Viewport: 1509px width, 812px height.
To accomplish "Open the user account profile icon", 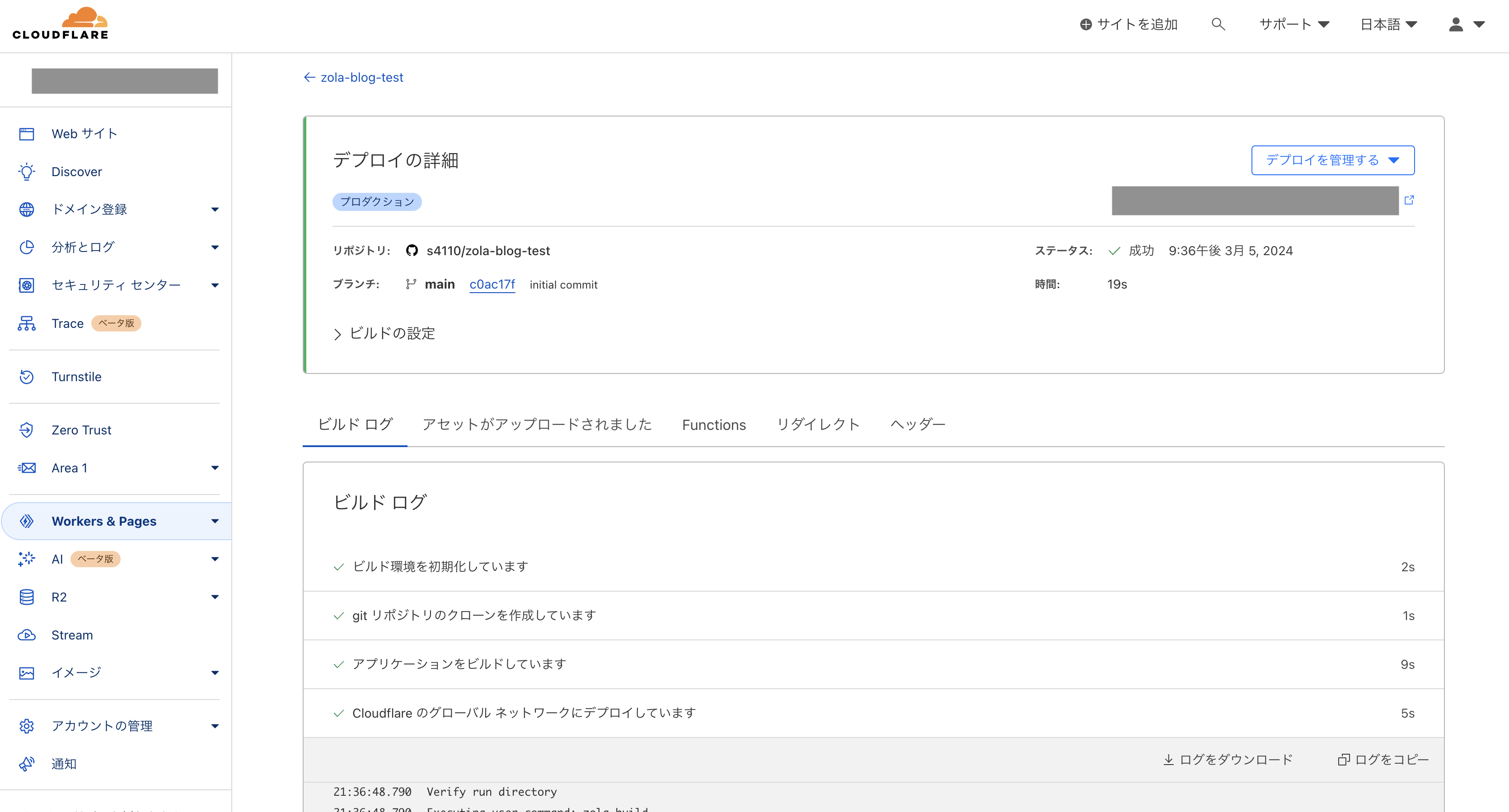I will (x=1456, y=24).
